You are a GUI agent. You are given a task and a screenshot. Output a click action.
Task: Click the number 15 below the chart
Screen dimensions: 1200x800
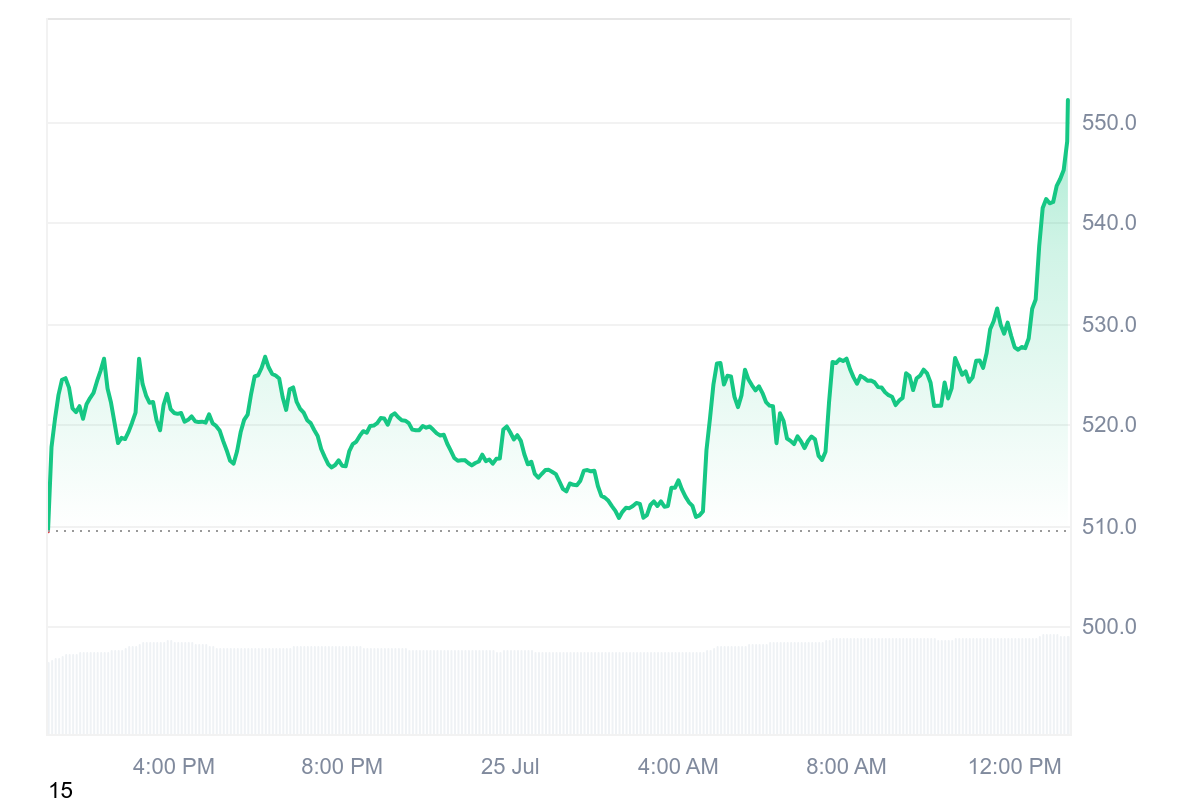pyautogui.click(x=60, y=790)
